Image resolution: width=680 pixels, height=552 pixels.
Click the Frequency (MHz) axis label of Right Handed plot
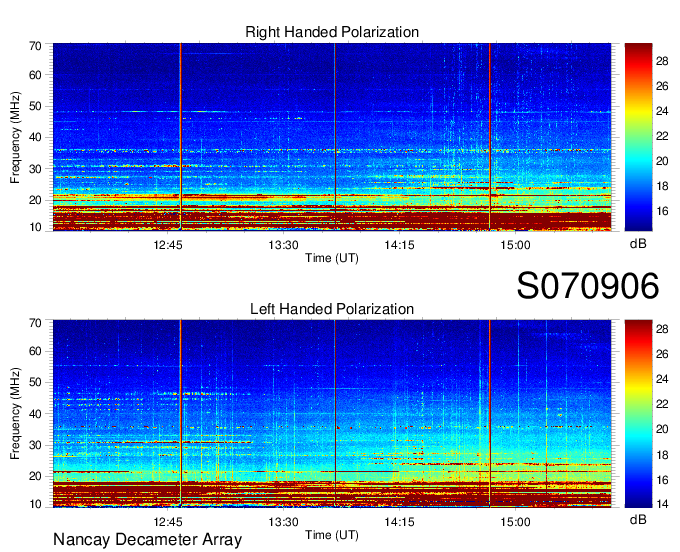[x=15, y=137]
